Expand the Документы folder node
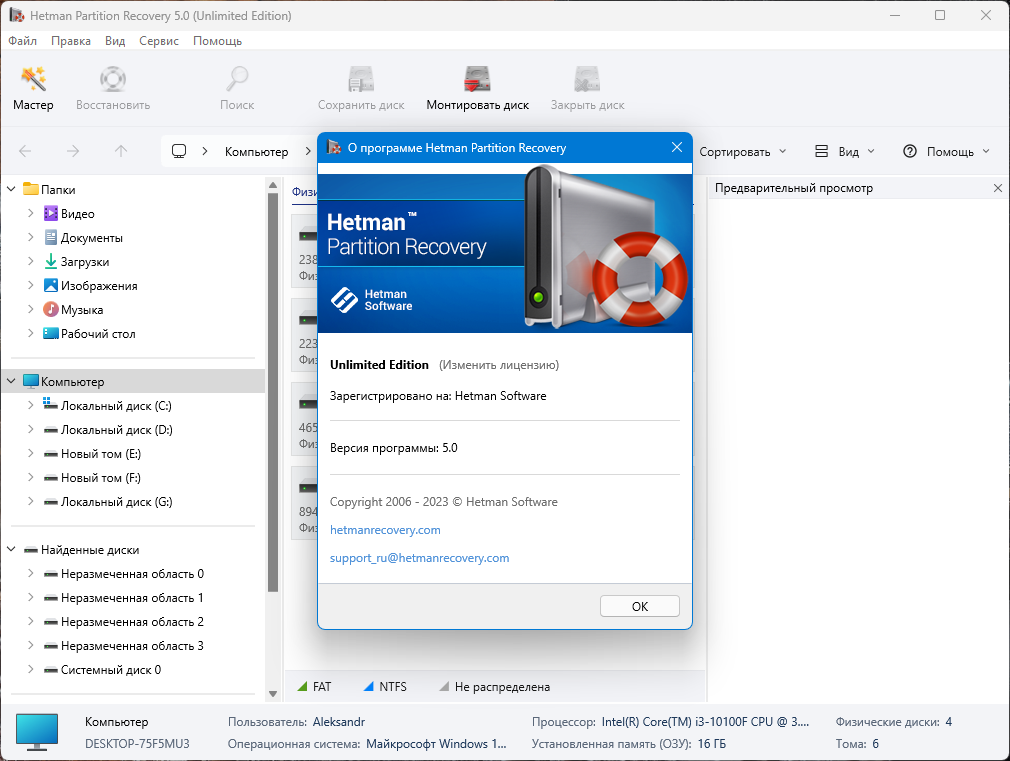This screenshot has width=1010, height=761. 31,237
